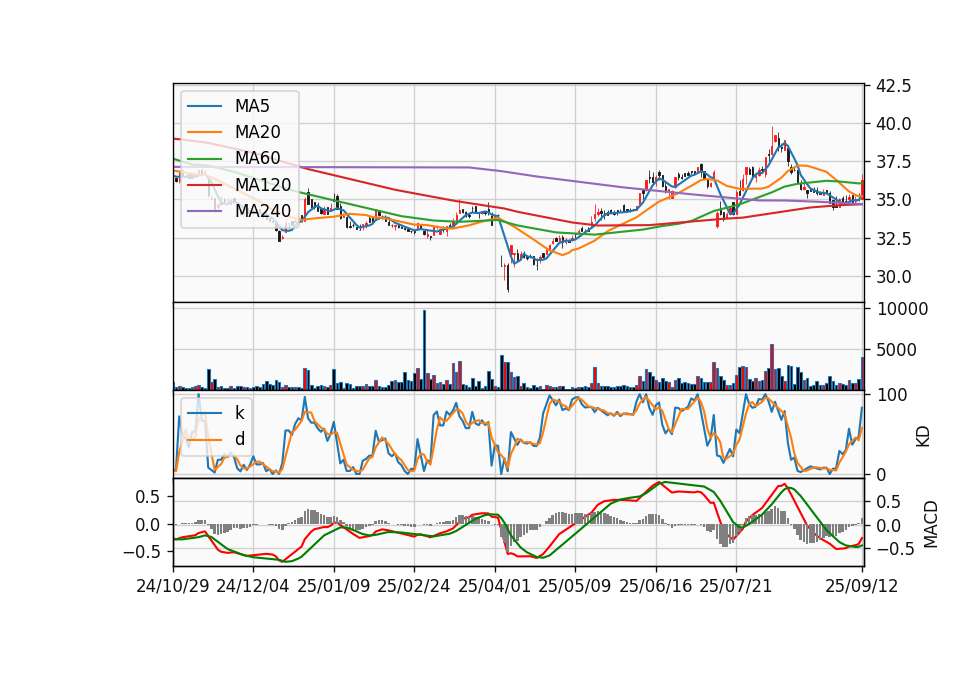
Task: Click the MA20 legend label
Action: [257, 132]
